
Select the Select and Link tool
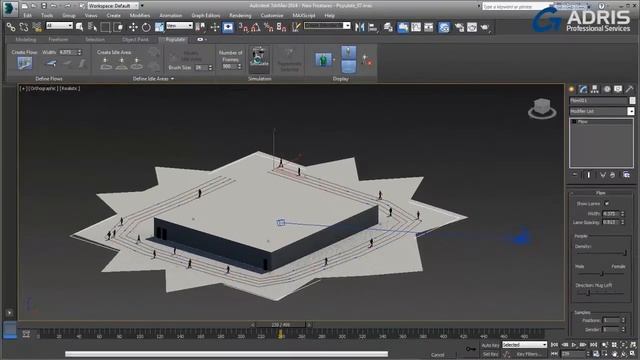(11, 27)
